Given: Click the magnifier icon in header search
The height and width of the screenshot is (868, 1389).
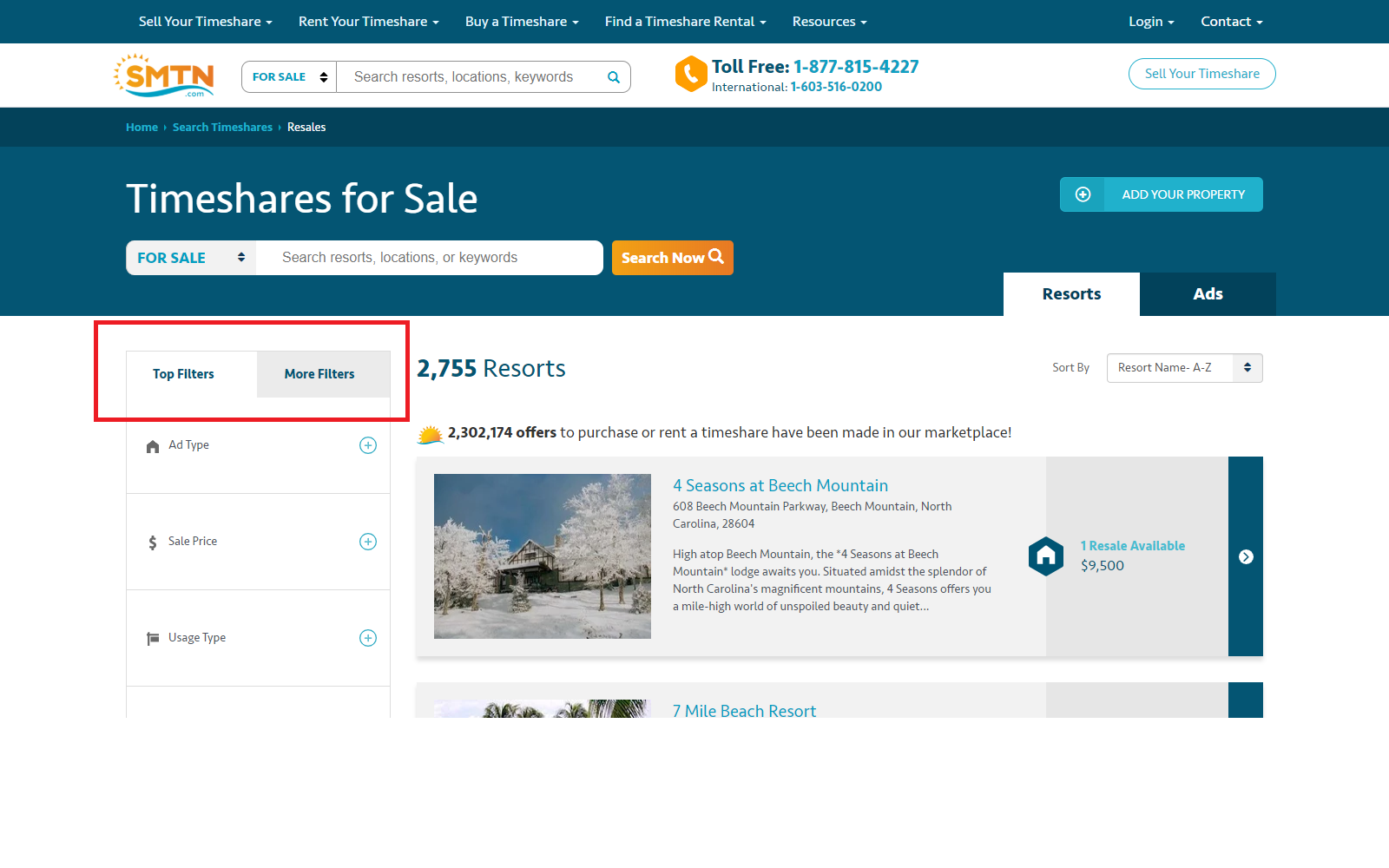Looking at the screenshot, I should click(614, 77).
